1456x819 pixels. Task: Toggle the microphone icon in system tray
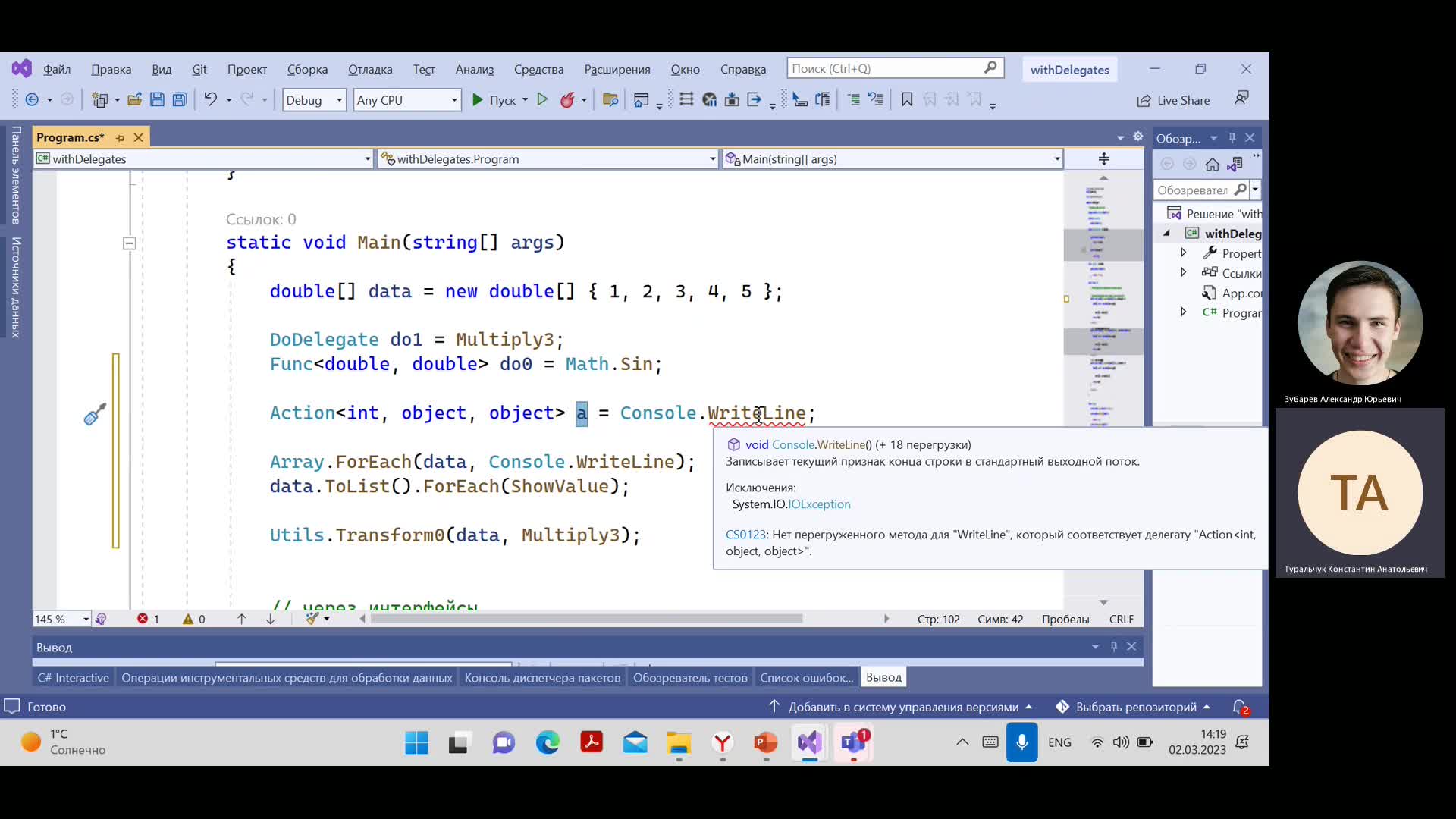tap(1021, 742)
